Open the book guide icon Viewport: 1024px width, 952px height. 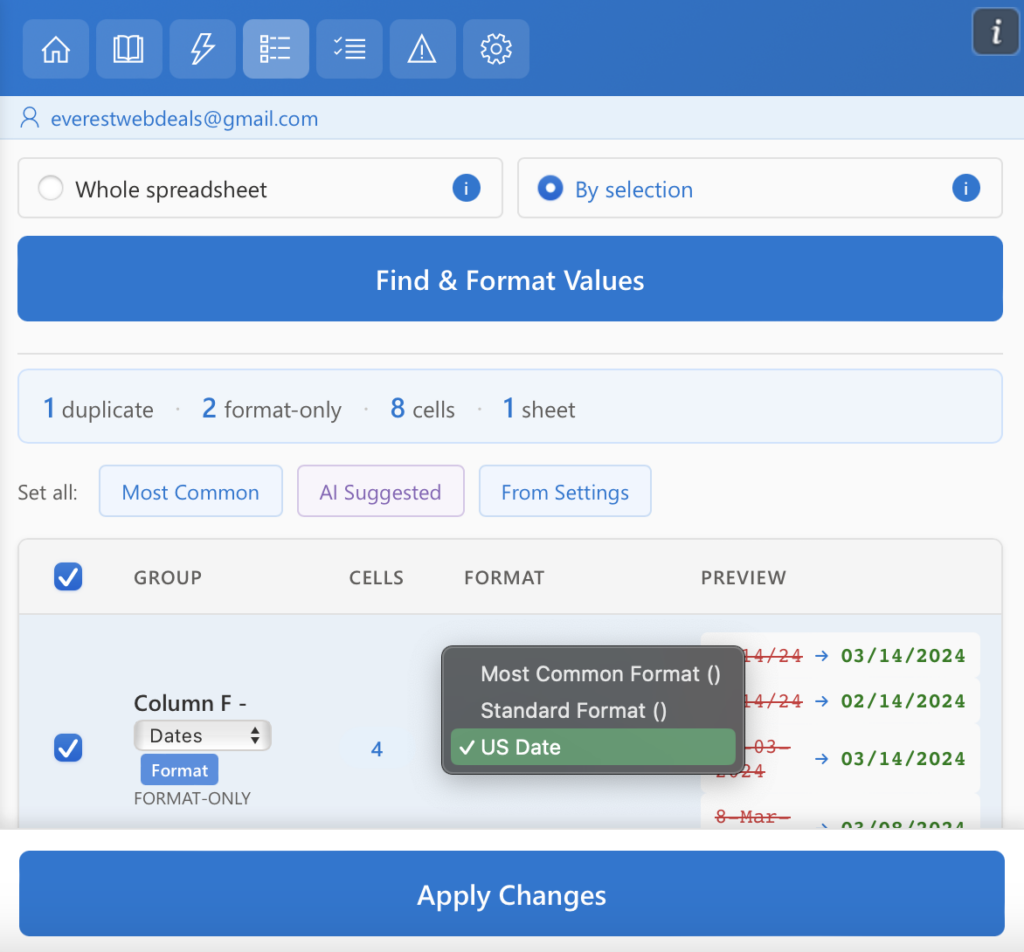click(x=129, y=49)
